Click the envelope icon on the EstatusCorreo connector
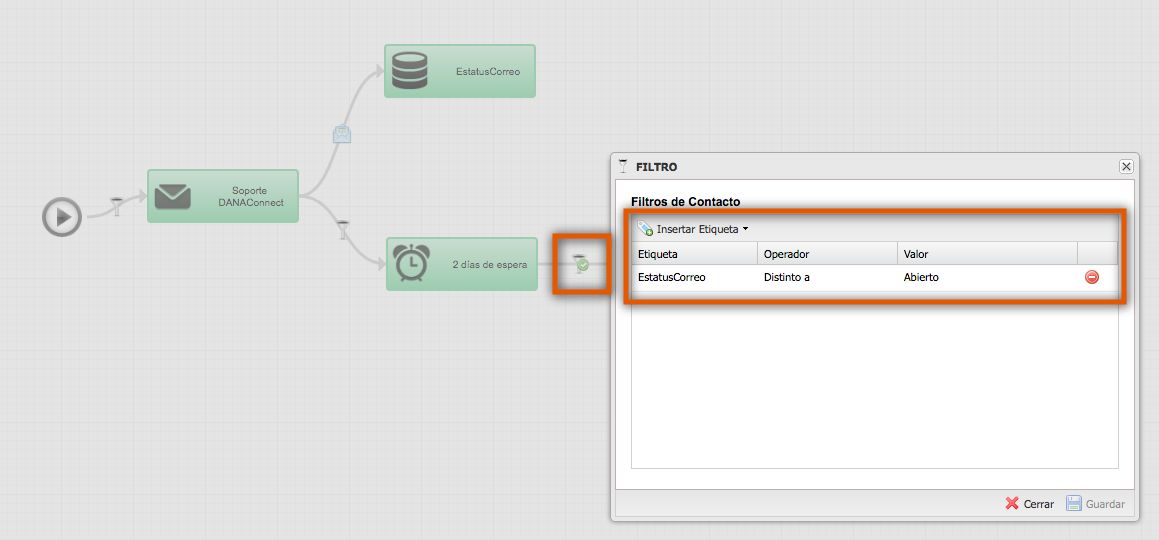Image resolution: width=1159 pixels, height=540 pixels. pyautogui.click(x=342, y=134)
